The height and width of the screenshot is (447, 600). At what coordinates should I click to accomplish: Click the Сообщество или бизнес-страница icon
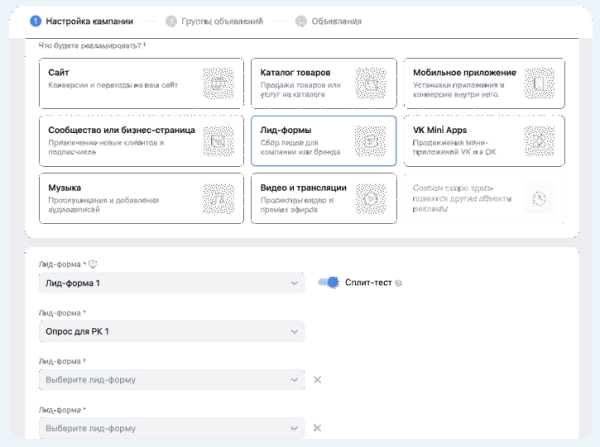(217, 140)
